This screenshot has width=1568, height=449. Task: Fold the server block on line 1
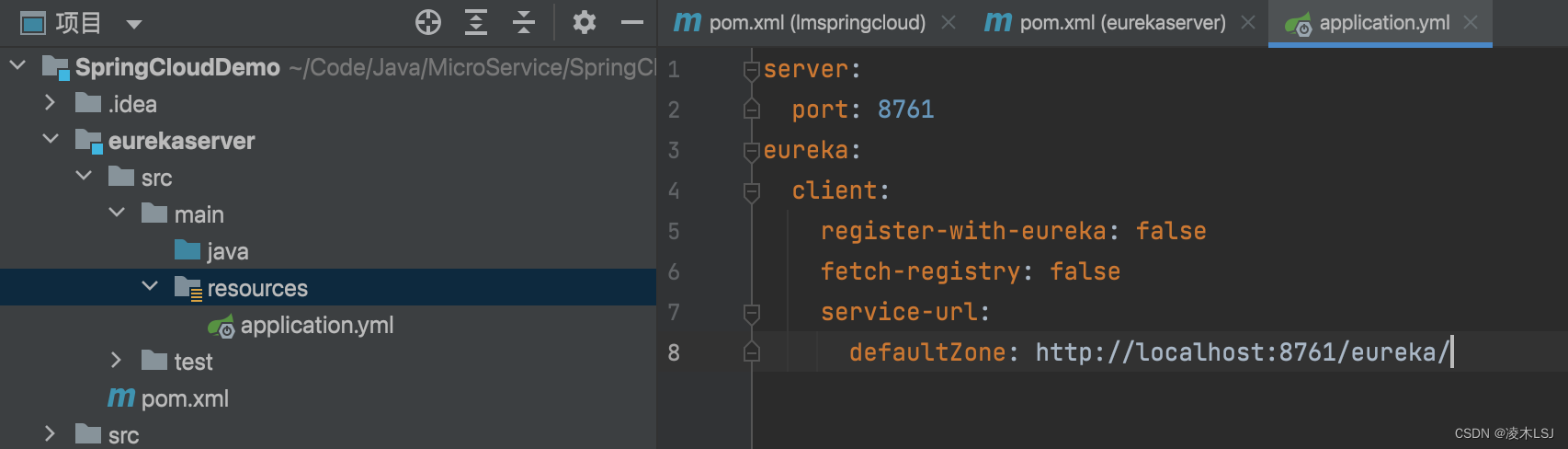tap(752, 69)
